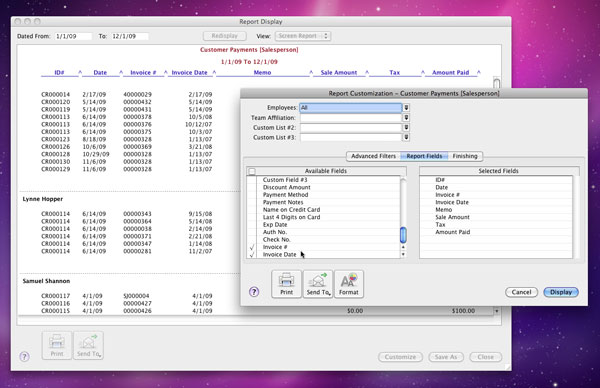Select Memo in Selected Fields list
600x388 pixels.
tap(496, 210)
